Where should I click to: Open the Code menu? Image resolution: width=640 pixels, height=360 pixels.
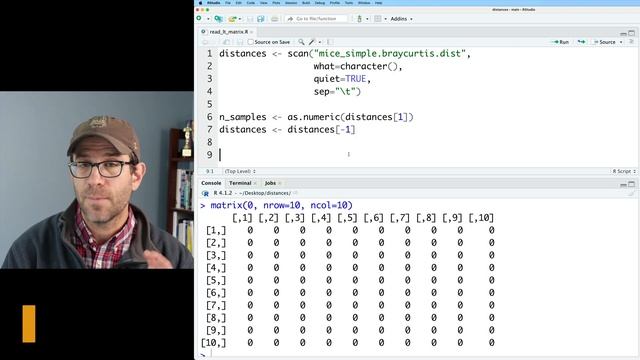coord(251,3)
